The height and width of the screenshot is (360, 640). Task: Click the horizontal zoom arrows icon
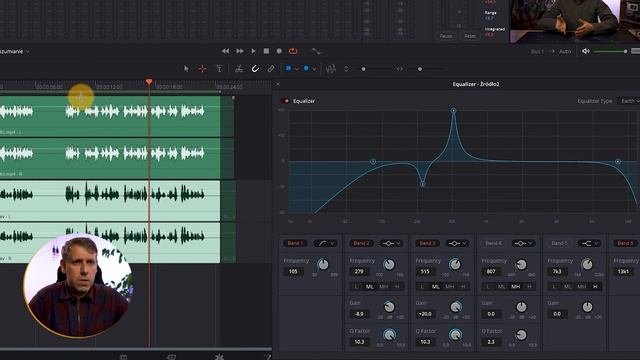pos(400,69)
